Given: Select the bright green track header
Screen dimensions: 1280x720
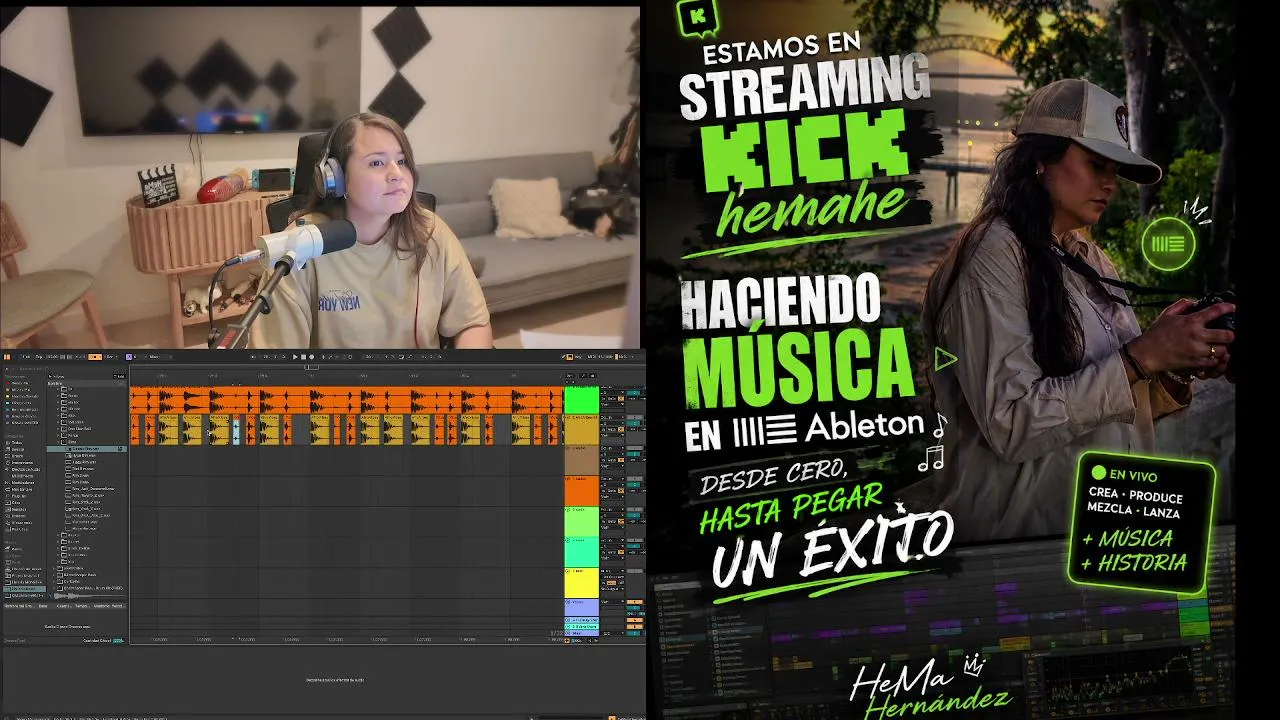Looking at the screenshot, I should tap(581, 400).
